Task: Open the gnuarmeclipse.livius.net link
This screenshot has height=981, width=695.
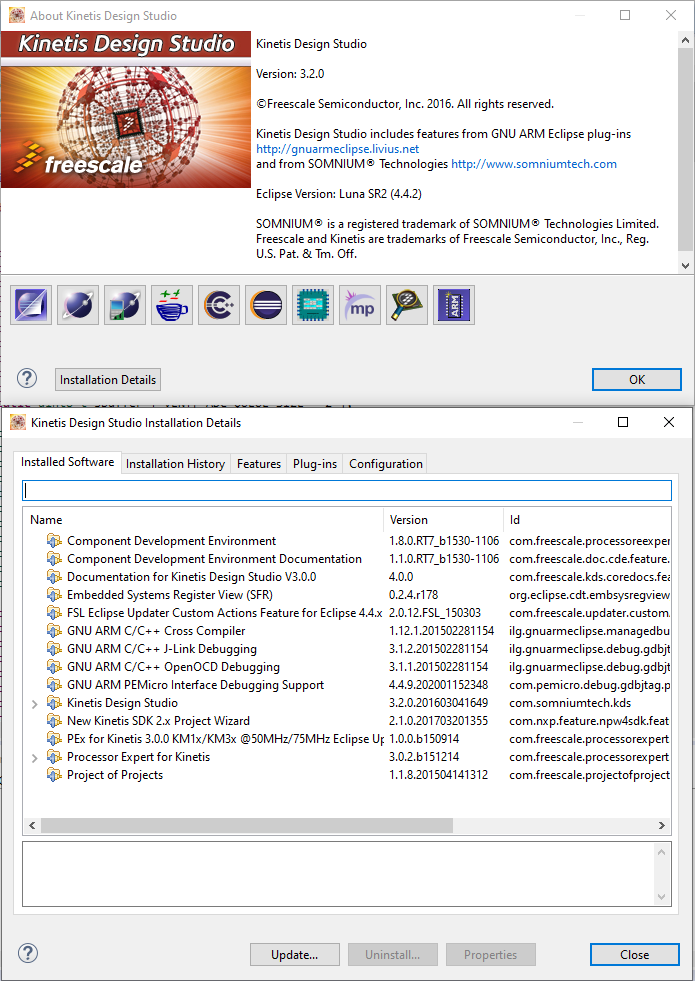Action: (x=337, y=149)
